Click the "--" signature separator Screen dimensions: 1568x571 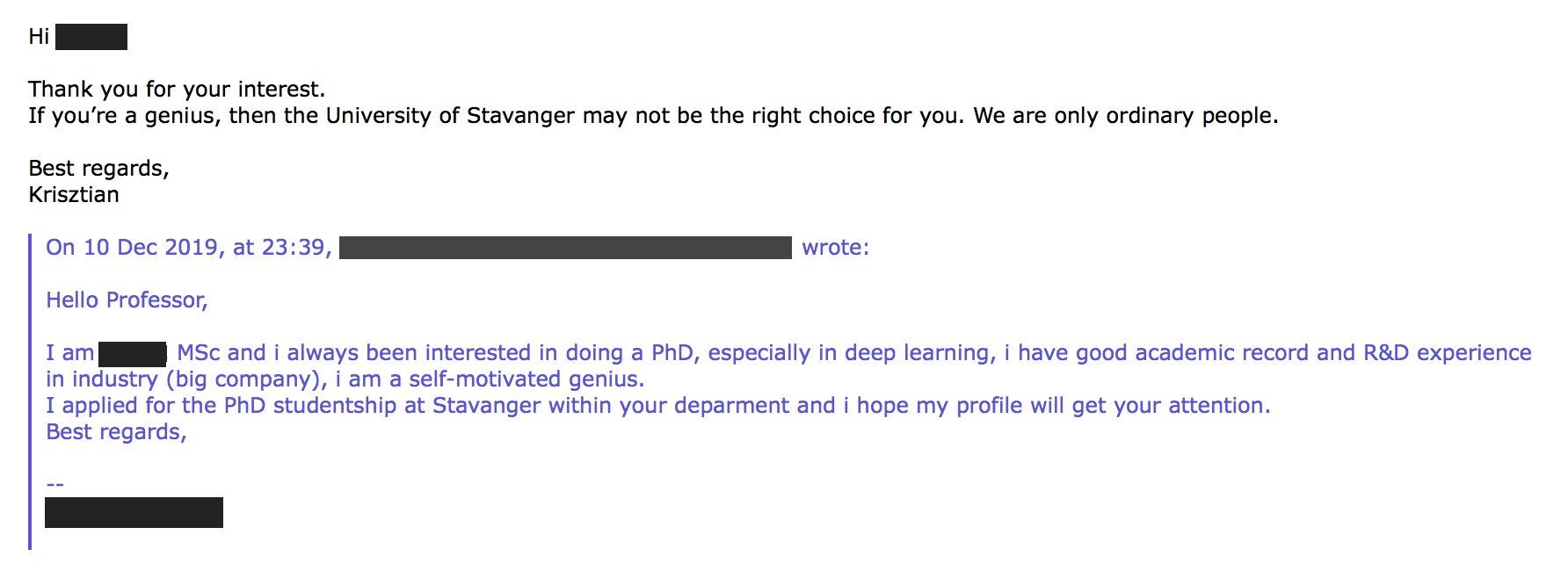(x=54, y=484)
